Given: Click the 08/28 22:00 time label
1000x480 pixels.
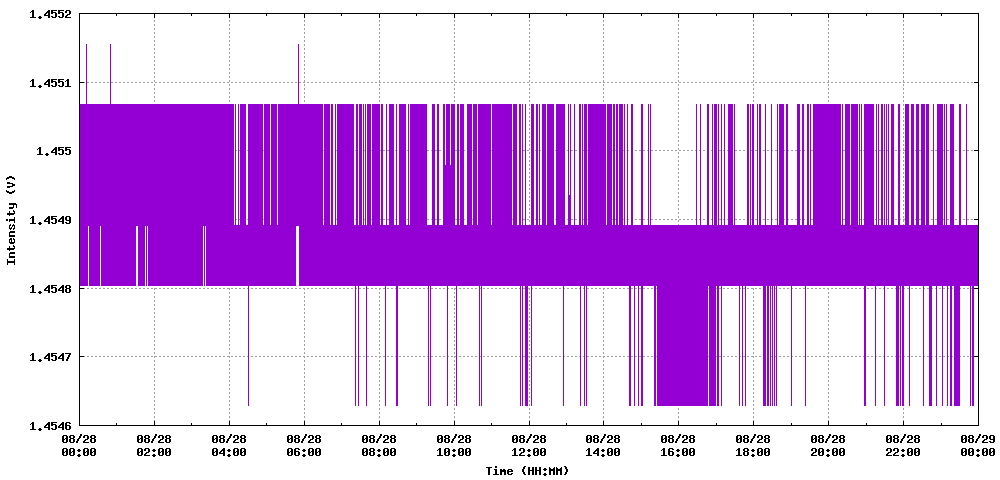Looking at the screenshot, I should click(903, 446).
